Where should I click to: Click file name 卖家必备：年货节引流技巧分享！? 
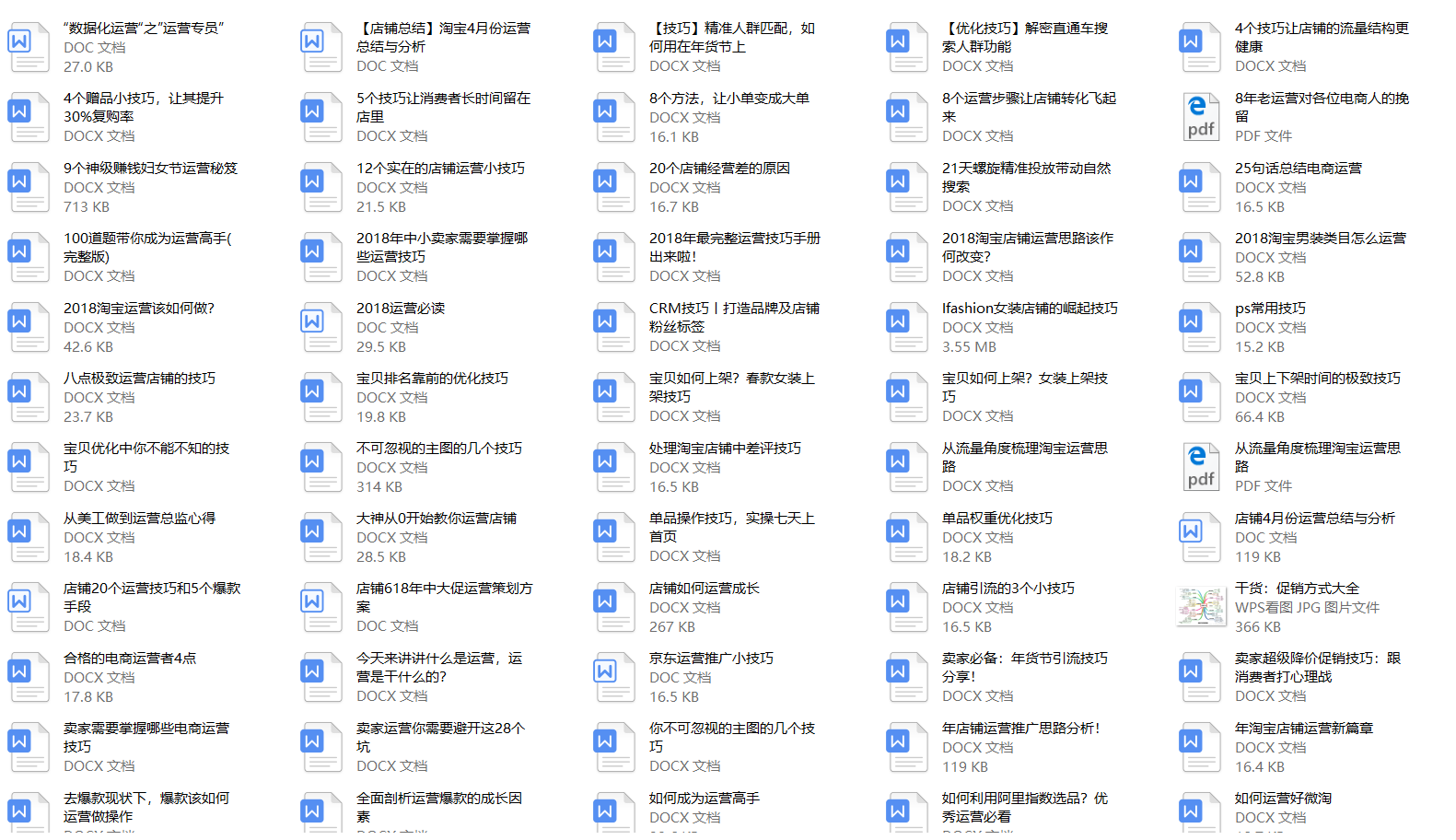pos(1025,667)
